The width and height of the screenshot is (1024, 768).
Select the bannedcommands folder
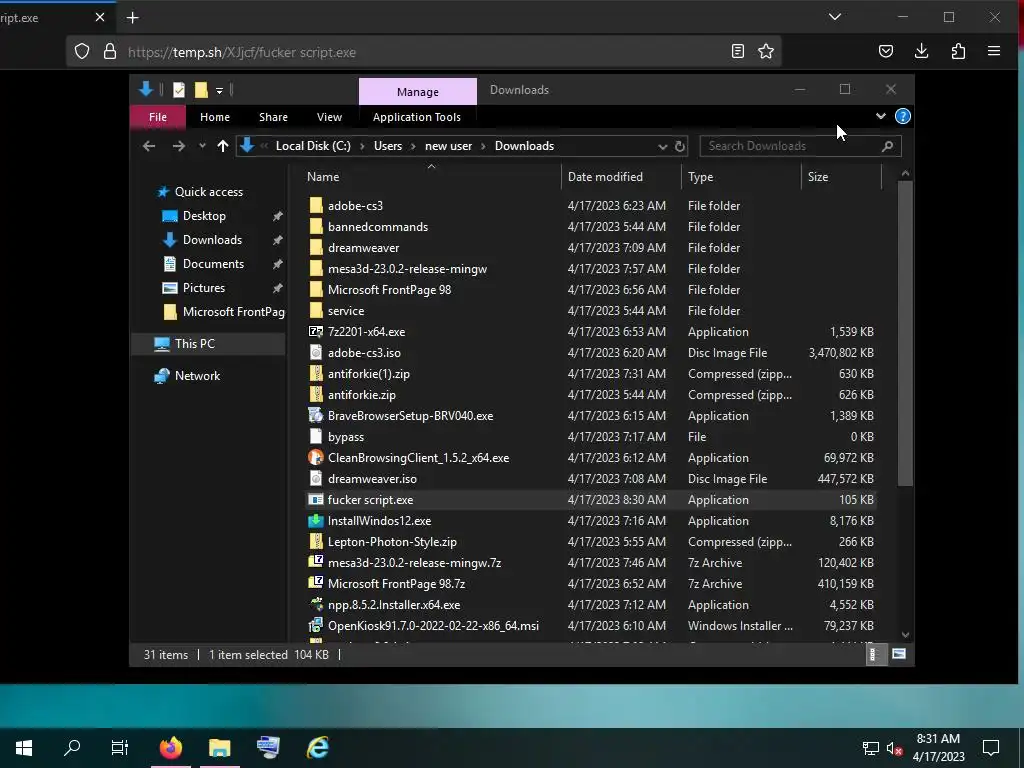coord(377,227)
